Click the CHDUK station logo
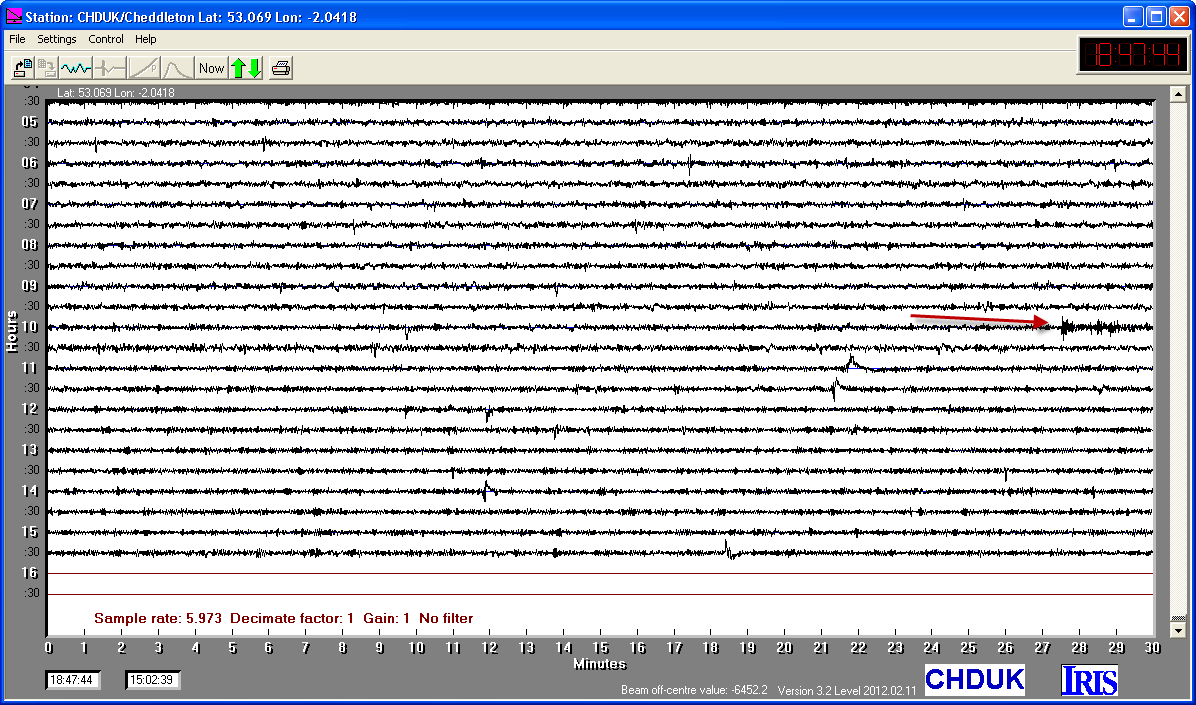The width and height of the screenshot is (1196, 705). (x=974, y=678)
